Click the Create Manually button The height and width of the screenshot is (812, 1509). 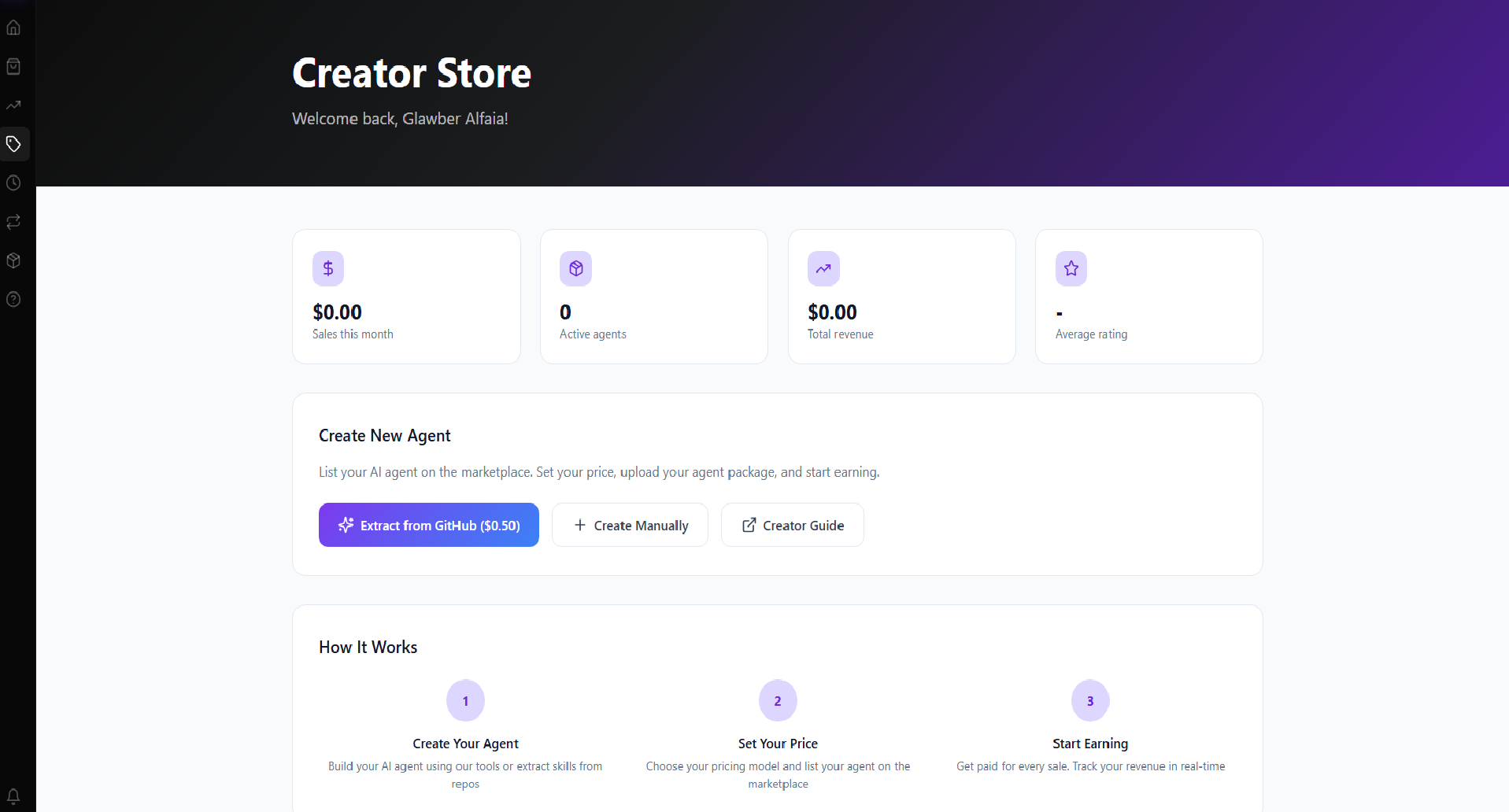pos(630,525)
